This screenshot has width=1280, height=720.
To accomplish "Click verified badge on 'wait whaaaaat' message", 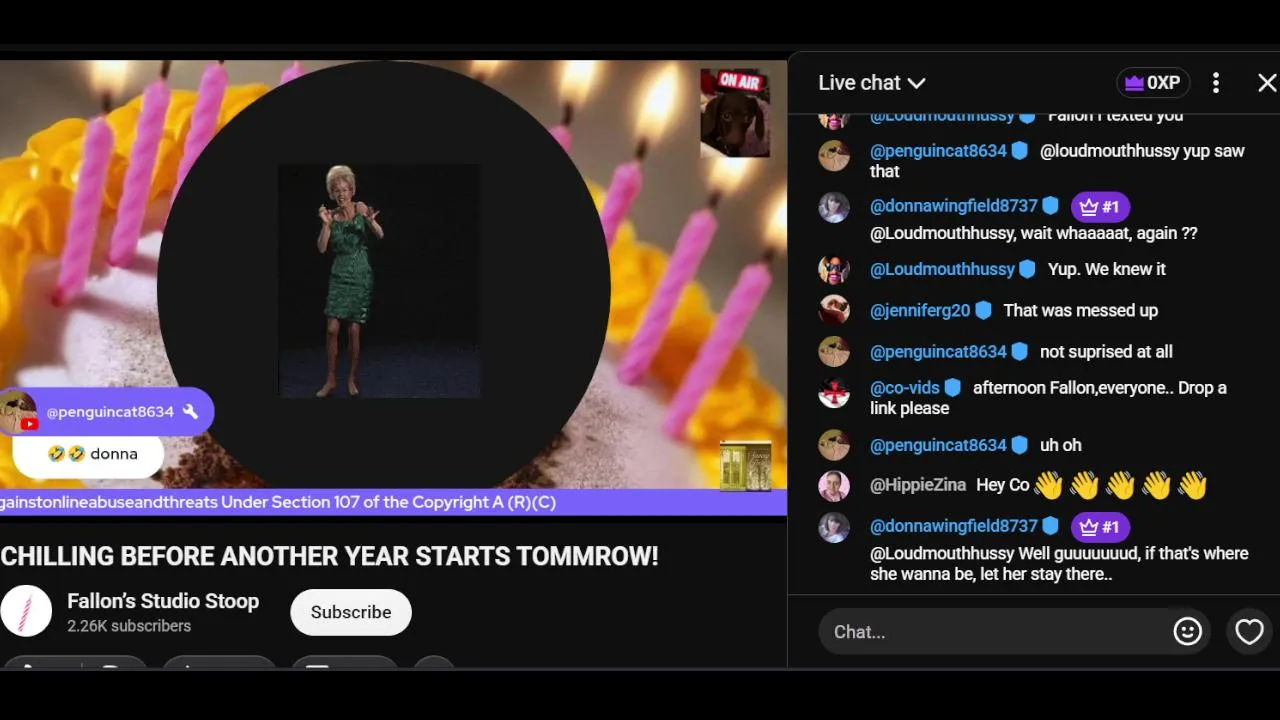I will point(1051,206).
